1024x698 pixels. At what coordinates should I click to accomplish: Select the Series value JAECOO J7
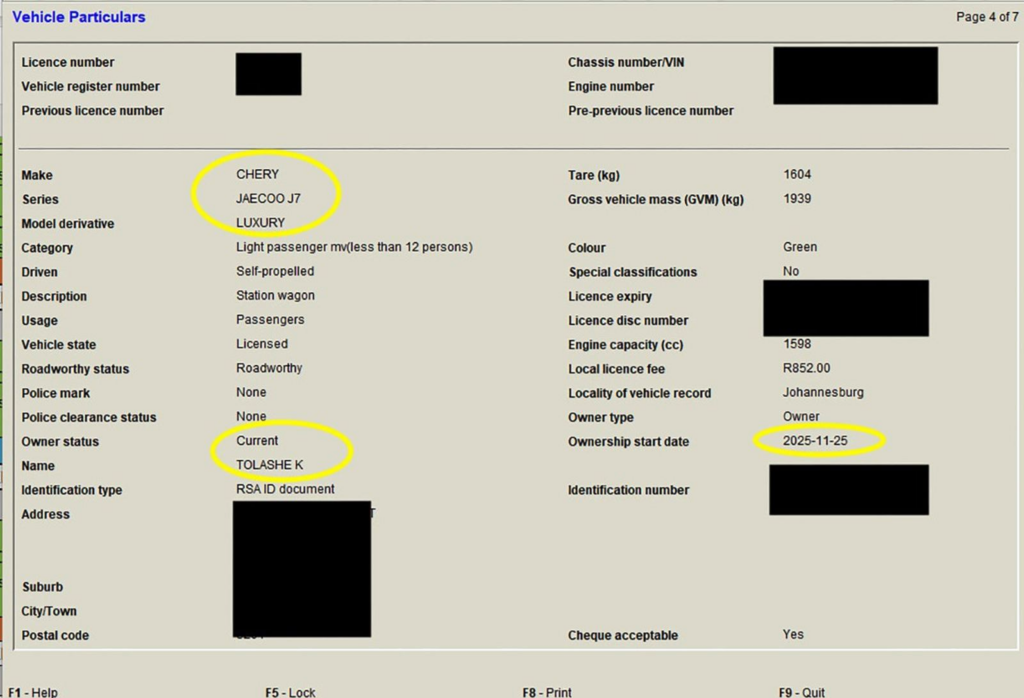pos(268,199)
